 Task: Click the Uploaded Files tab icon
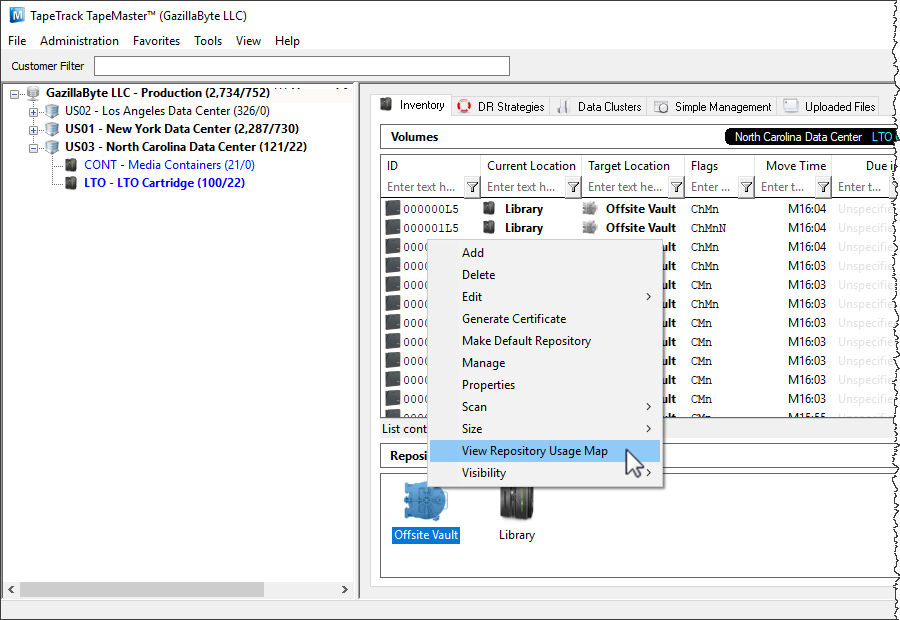pos(791,106)
